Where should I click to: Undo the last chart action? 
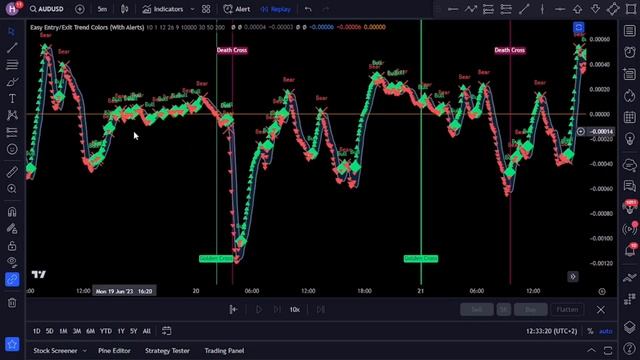[308, 9]
